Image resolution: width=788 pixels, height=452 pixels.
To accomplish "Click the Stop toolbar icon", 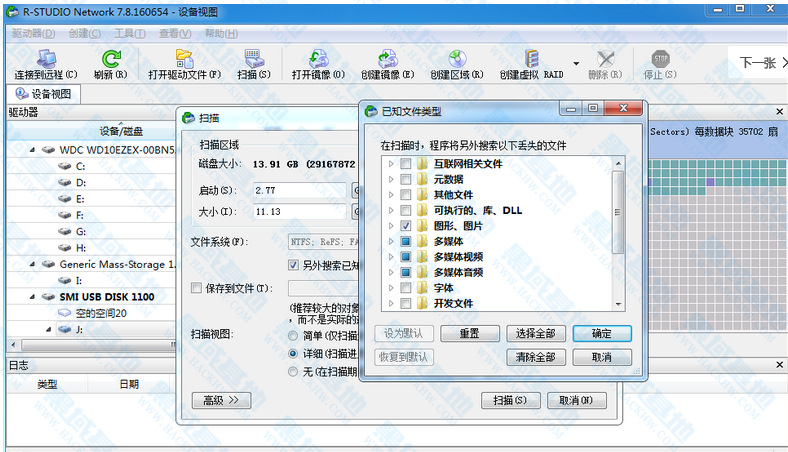I will point(660,59).
